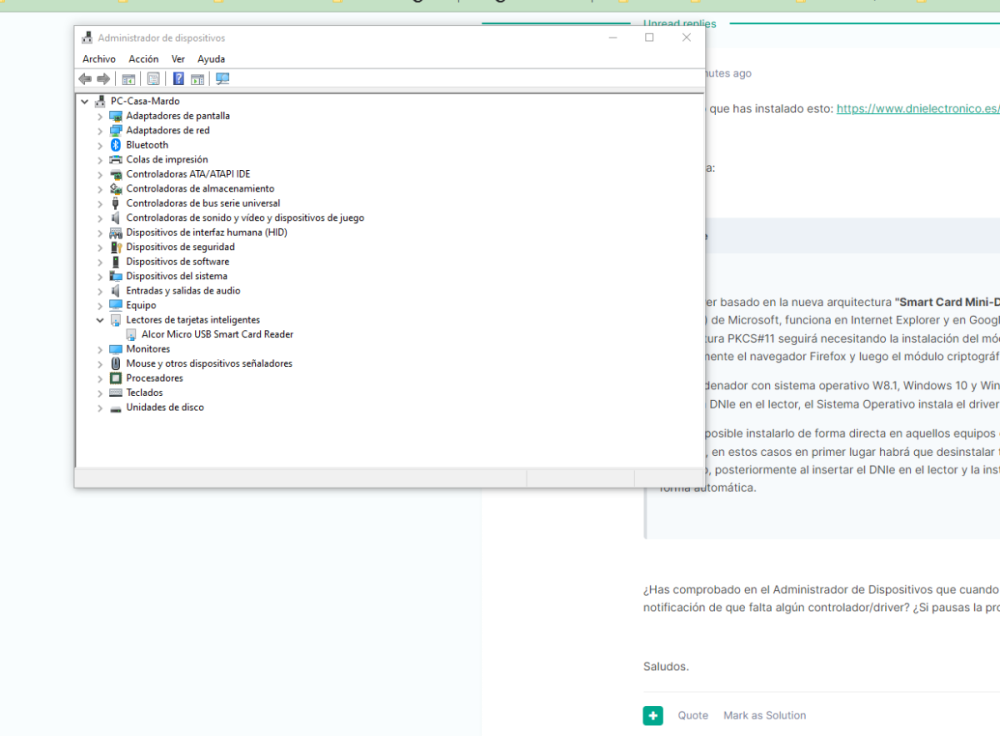Click the Unidades de disco icon
The height and width of the screenshot is (736, 1000).
(x=115, y=408)
